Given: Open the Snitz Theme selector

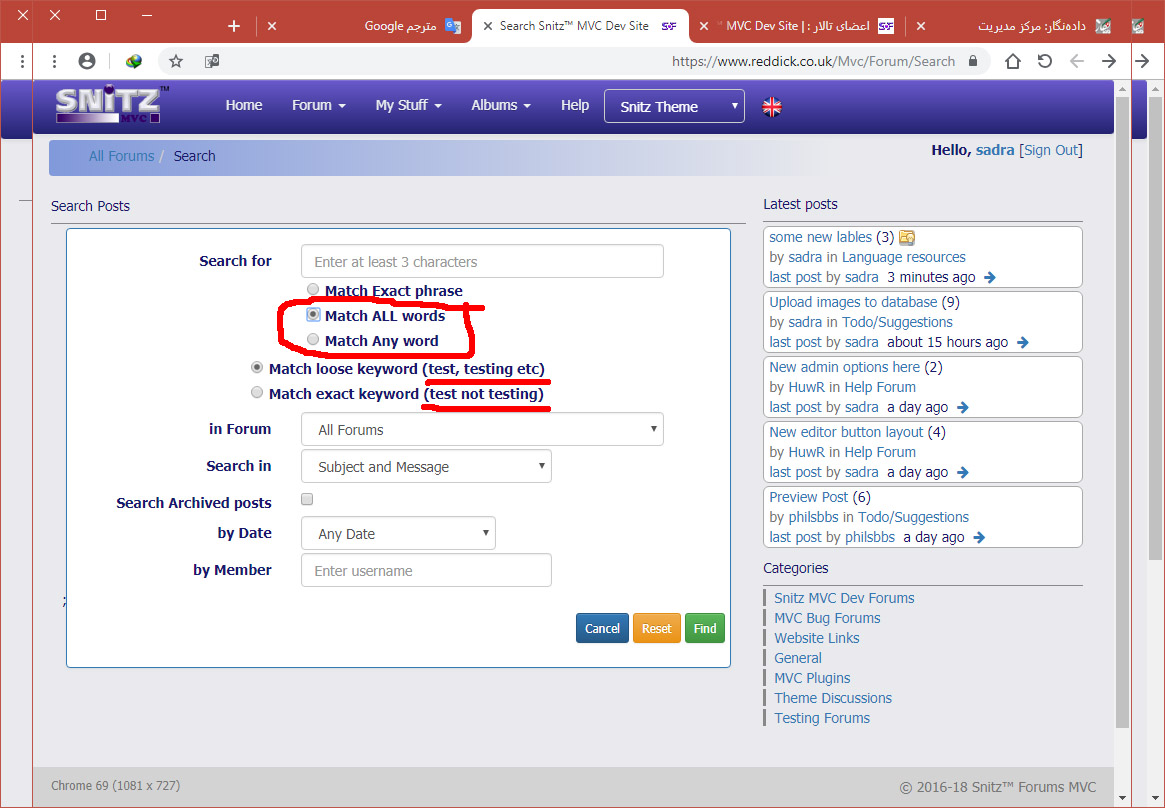Looking at the screenshot, I should pos(674,107).
